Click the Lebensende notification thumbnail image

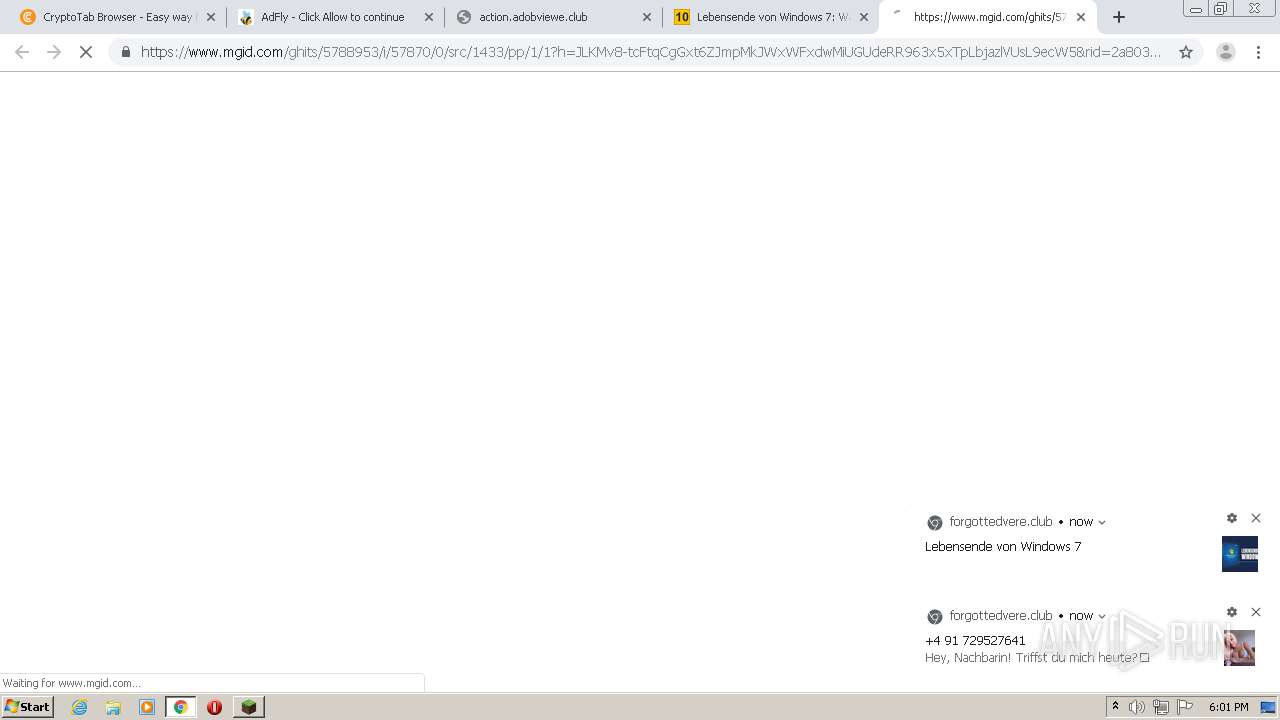(1240, 554)
